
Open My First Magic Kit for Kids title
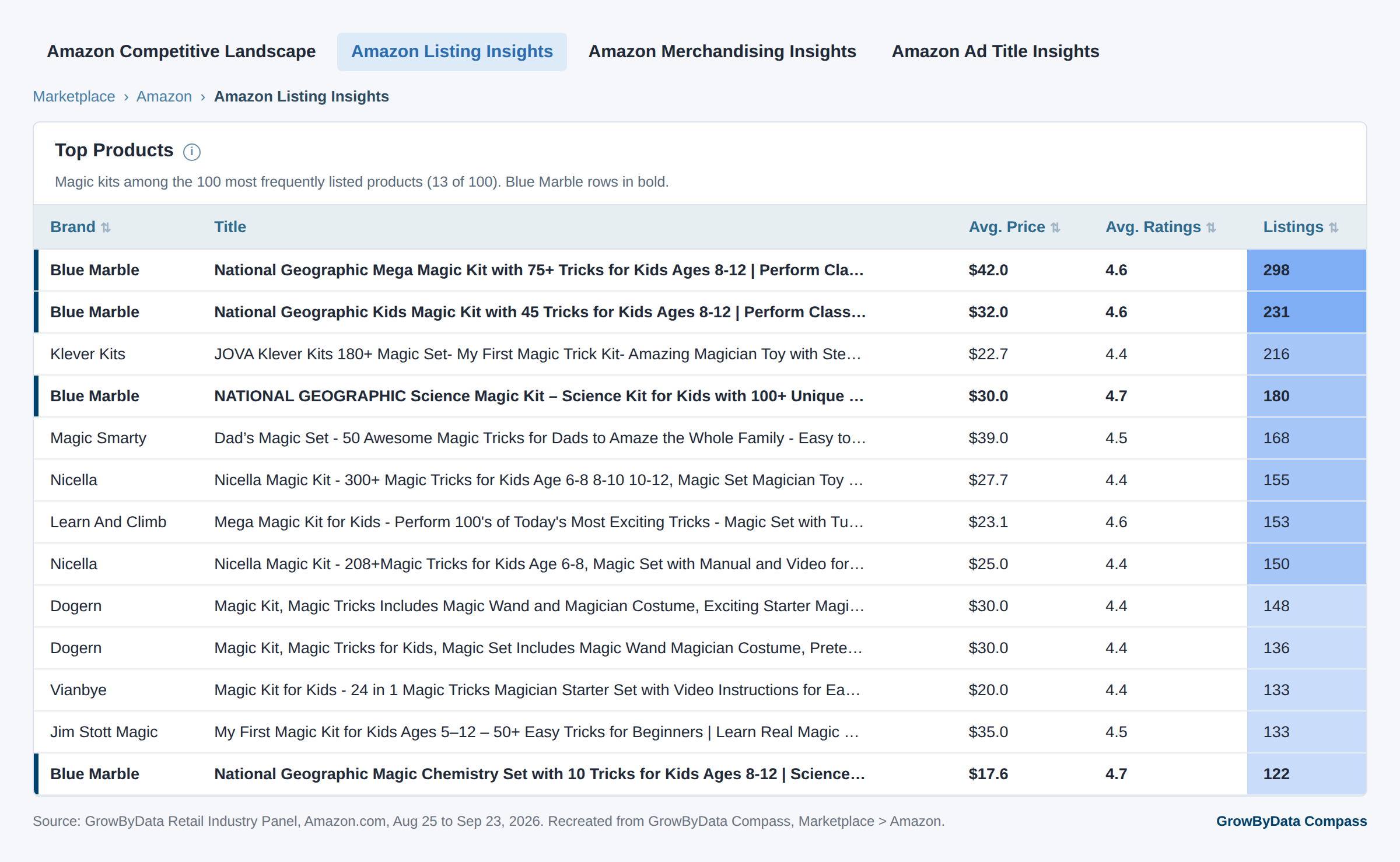(537, 732)
